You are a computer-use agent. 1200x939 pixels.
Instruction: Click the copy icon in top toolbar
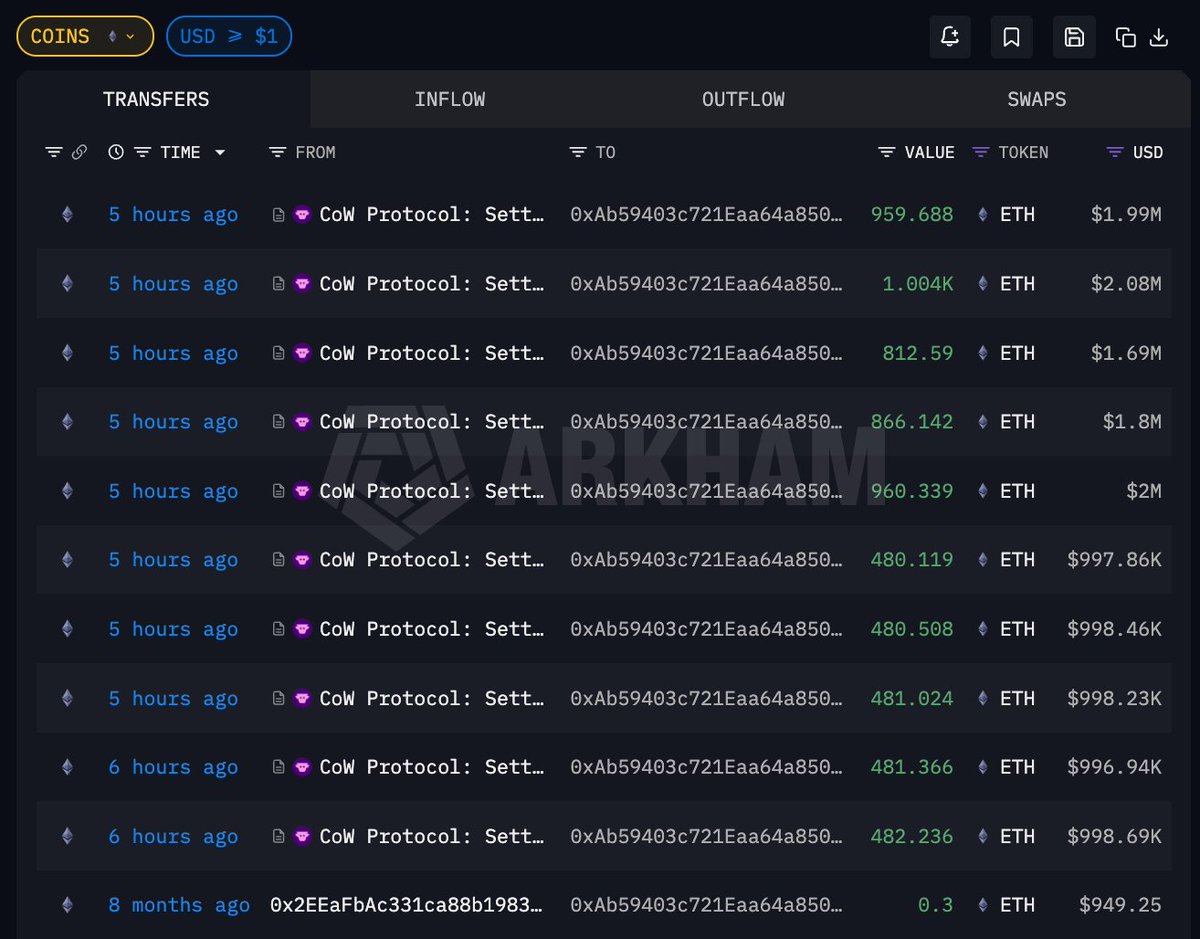click(1126, 37)
